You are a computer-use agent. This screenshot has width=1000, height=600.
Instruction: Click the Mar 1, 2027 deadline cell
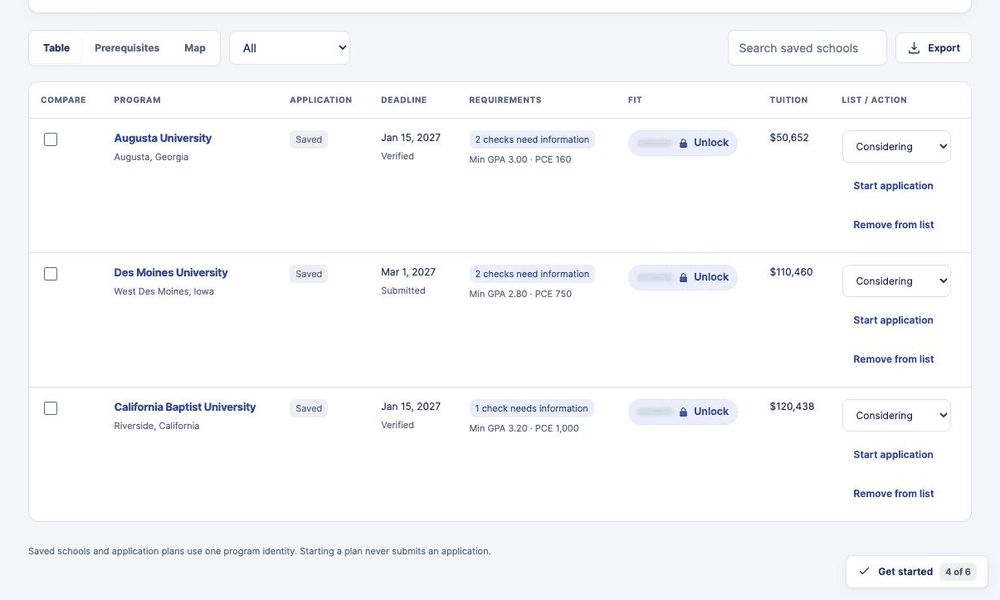click(408, 272)
